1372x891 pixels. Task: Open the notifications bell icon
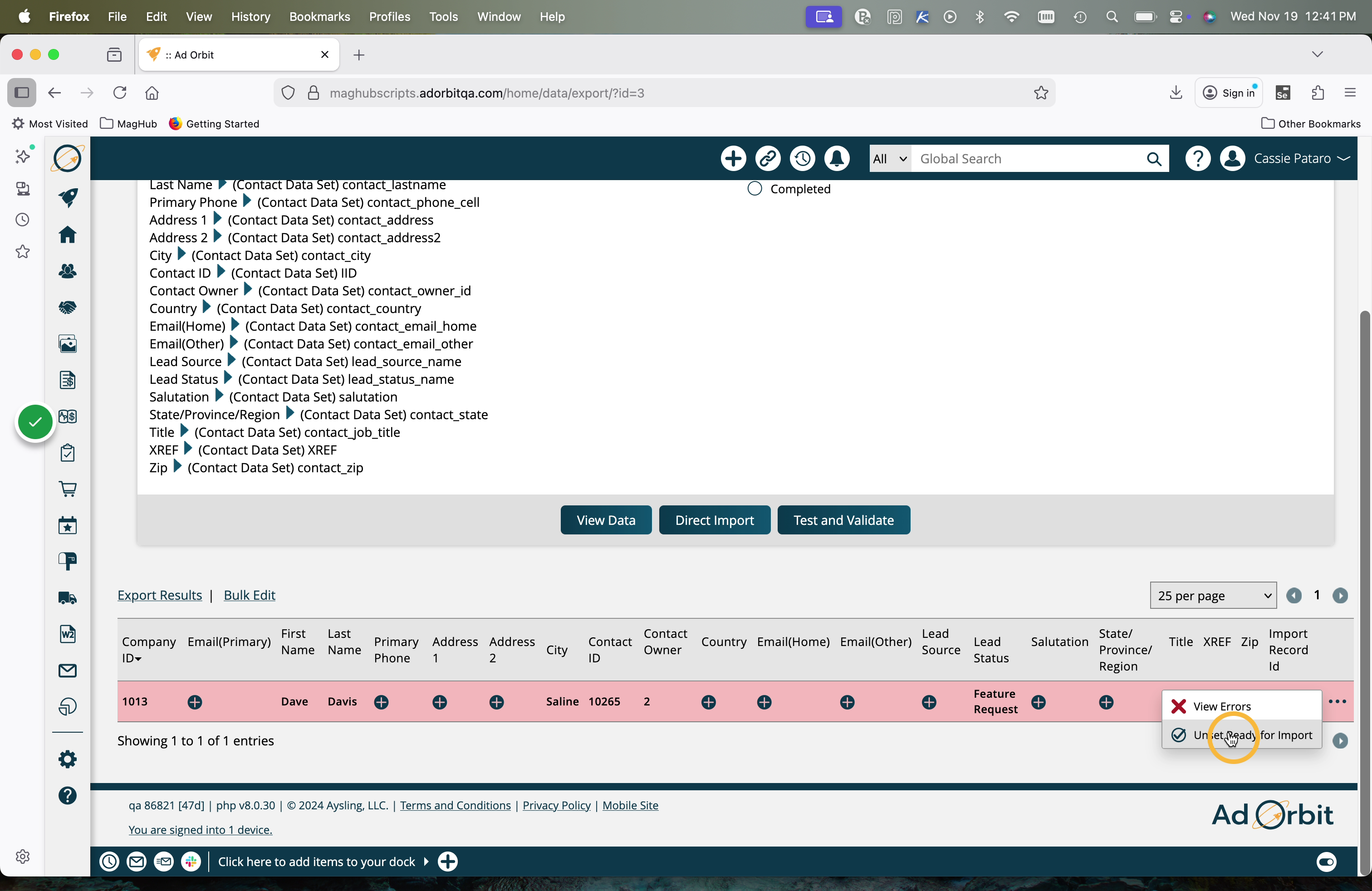pos(837,158)
